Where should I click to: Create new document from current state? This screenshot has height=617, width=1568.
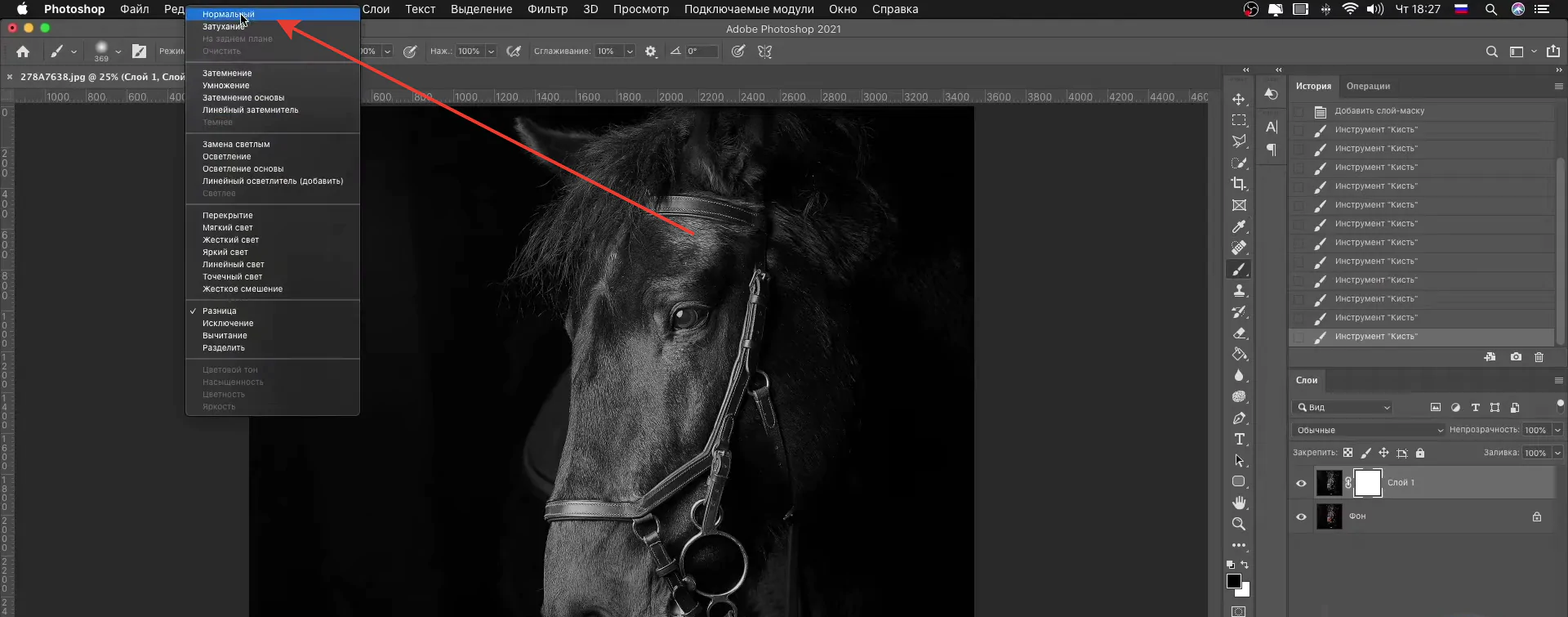[1490, 357]
